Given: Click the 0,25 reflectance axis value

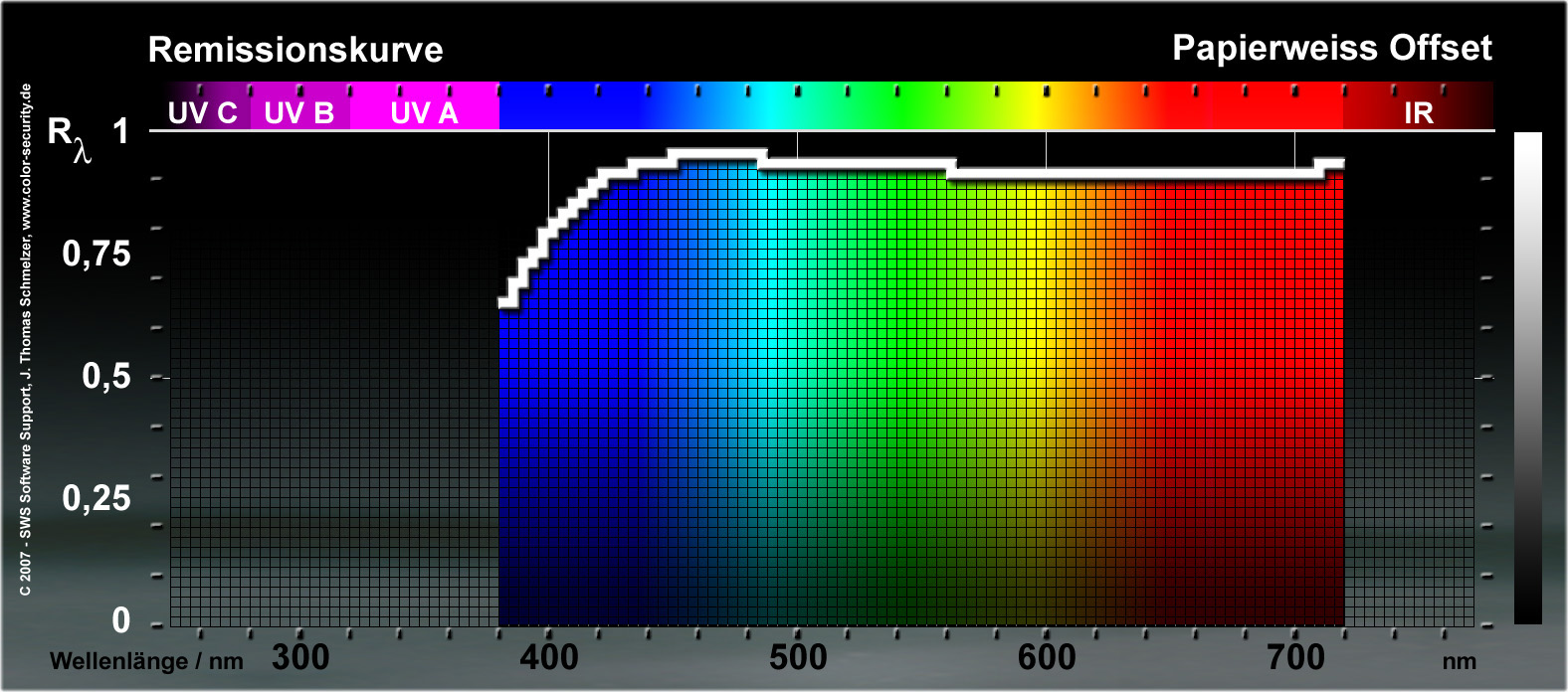Looking at the screenshot, I should (97, 497).
